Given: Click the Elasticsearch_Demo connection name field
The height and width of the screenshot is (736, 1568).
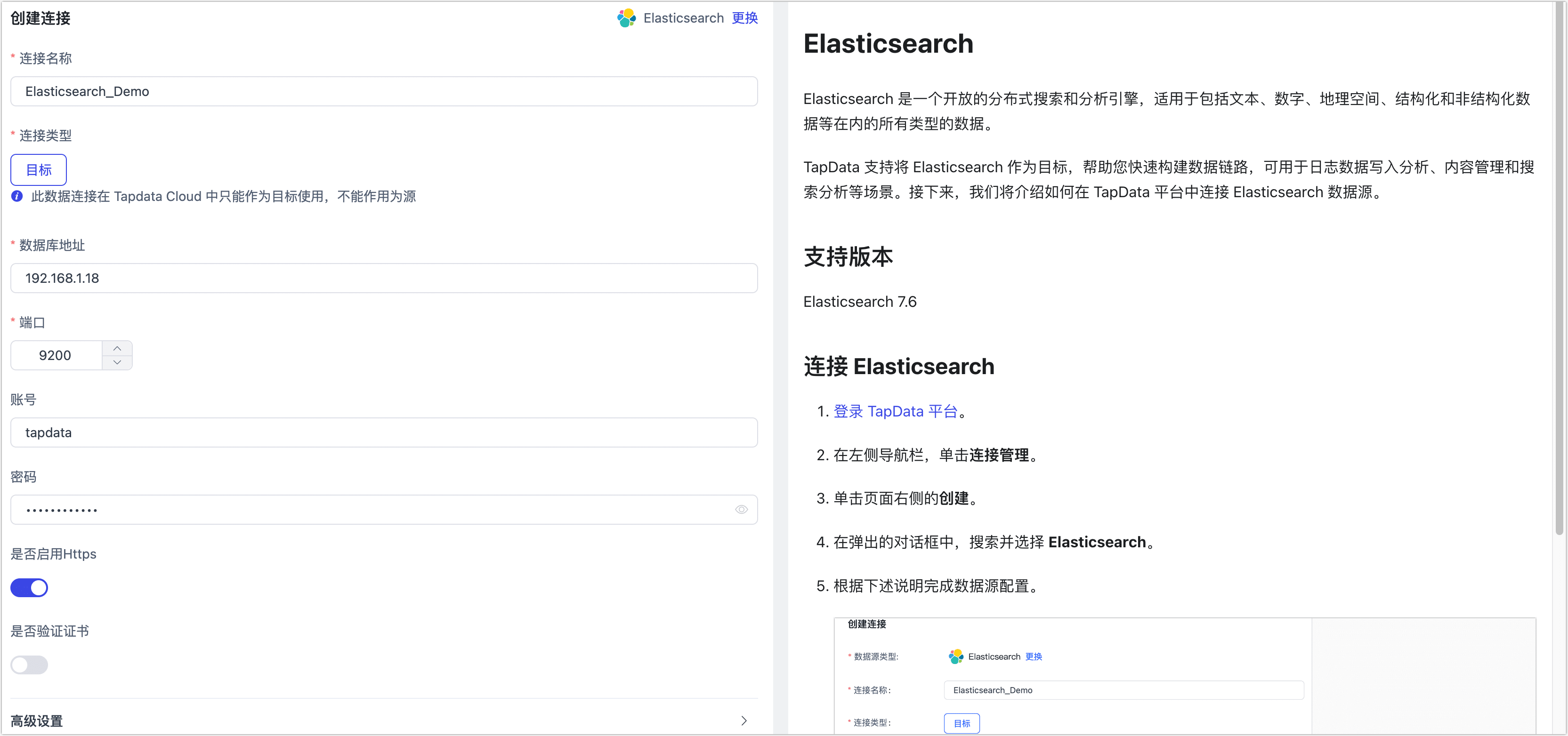Looking at the screenshot, I should tap(384, 91).
